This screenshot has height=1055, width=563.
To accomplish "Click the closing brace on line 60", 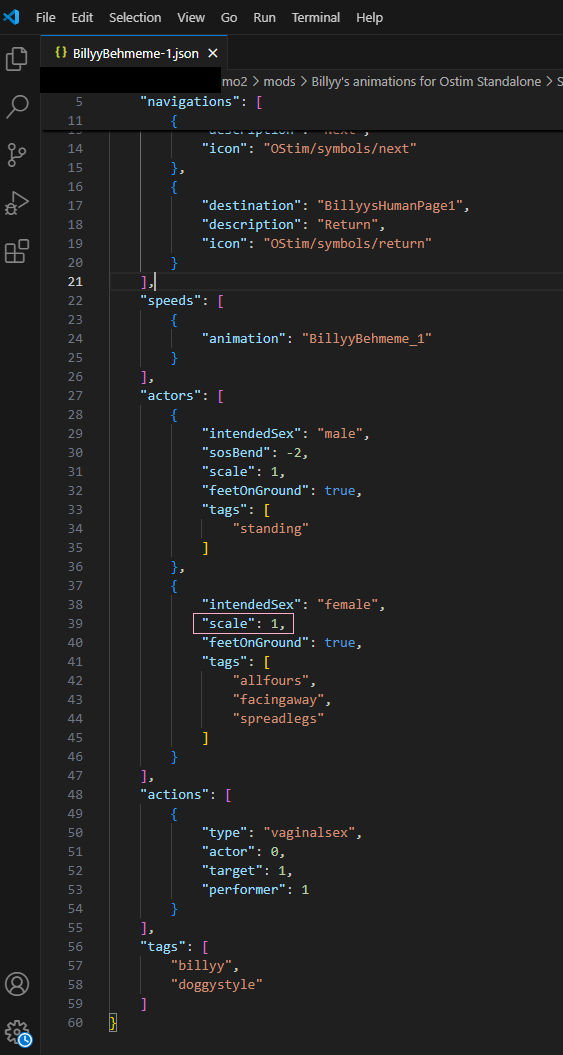I will 113,1023.
